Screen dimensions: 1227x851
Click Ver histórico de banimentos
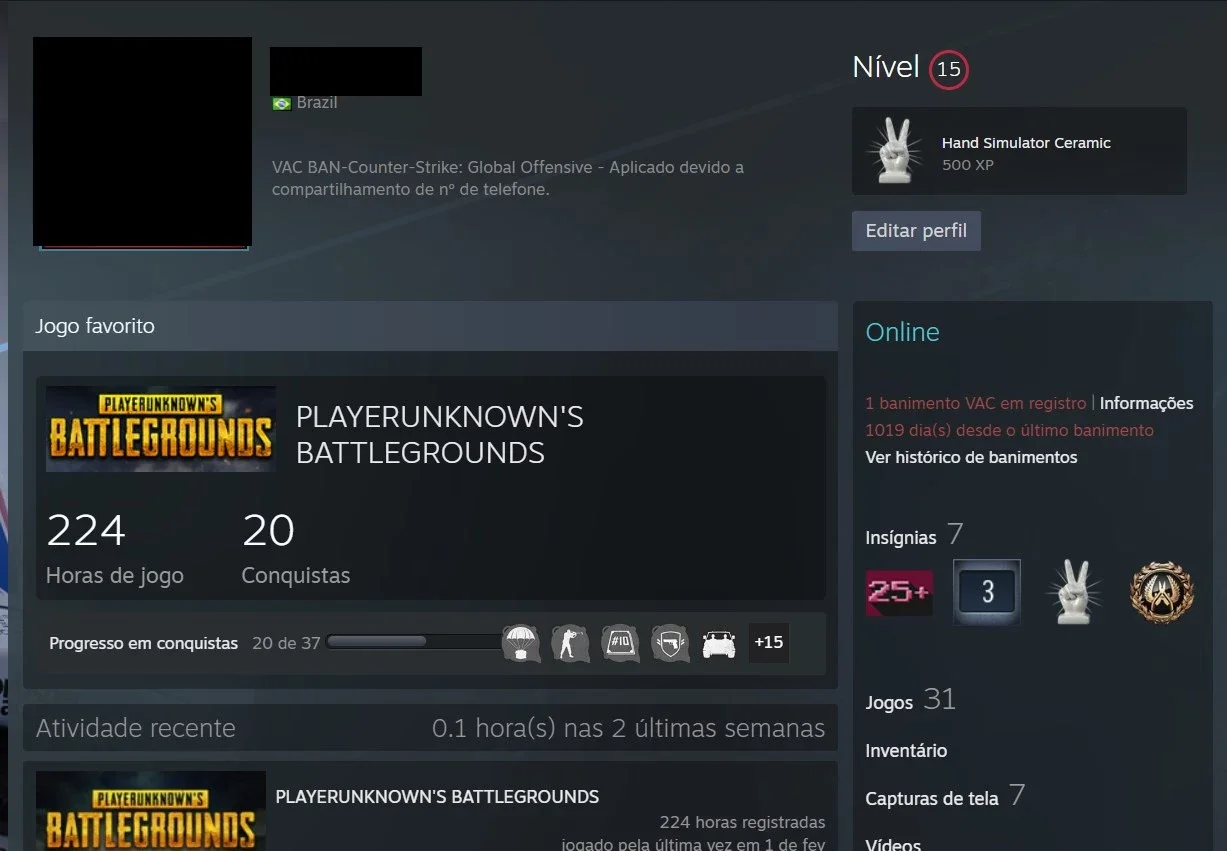(x=971, y=457)
